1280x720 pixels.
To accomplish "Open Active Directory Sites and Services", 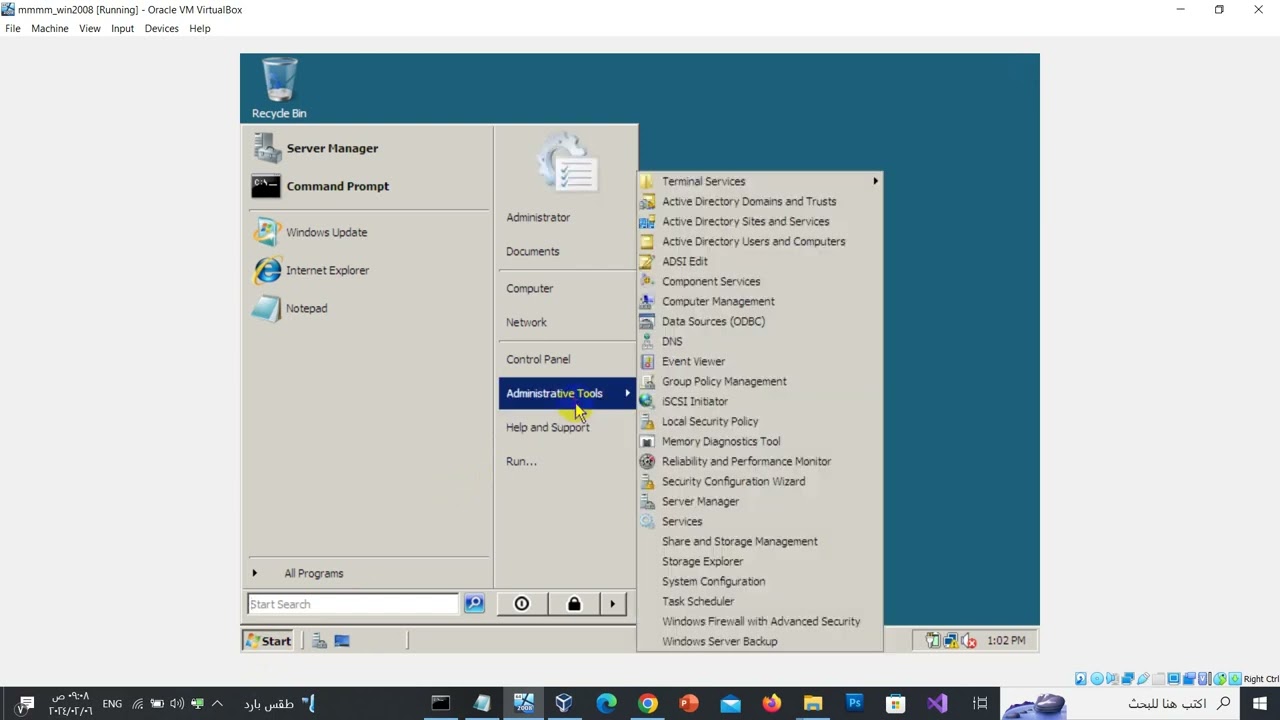I will tap(760, 221).
